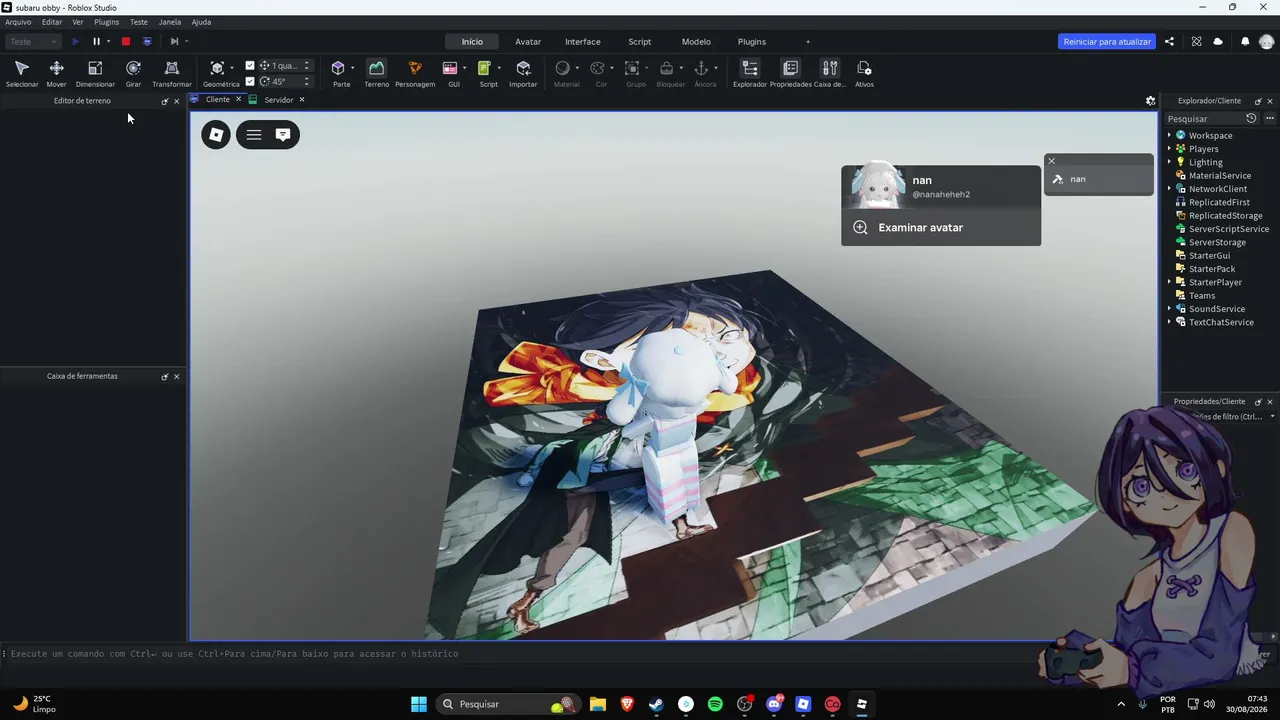
Task: Open the Interface ribbon tab
Action: pos(583,41)
